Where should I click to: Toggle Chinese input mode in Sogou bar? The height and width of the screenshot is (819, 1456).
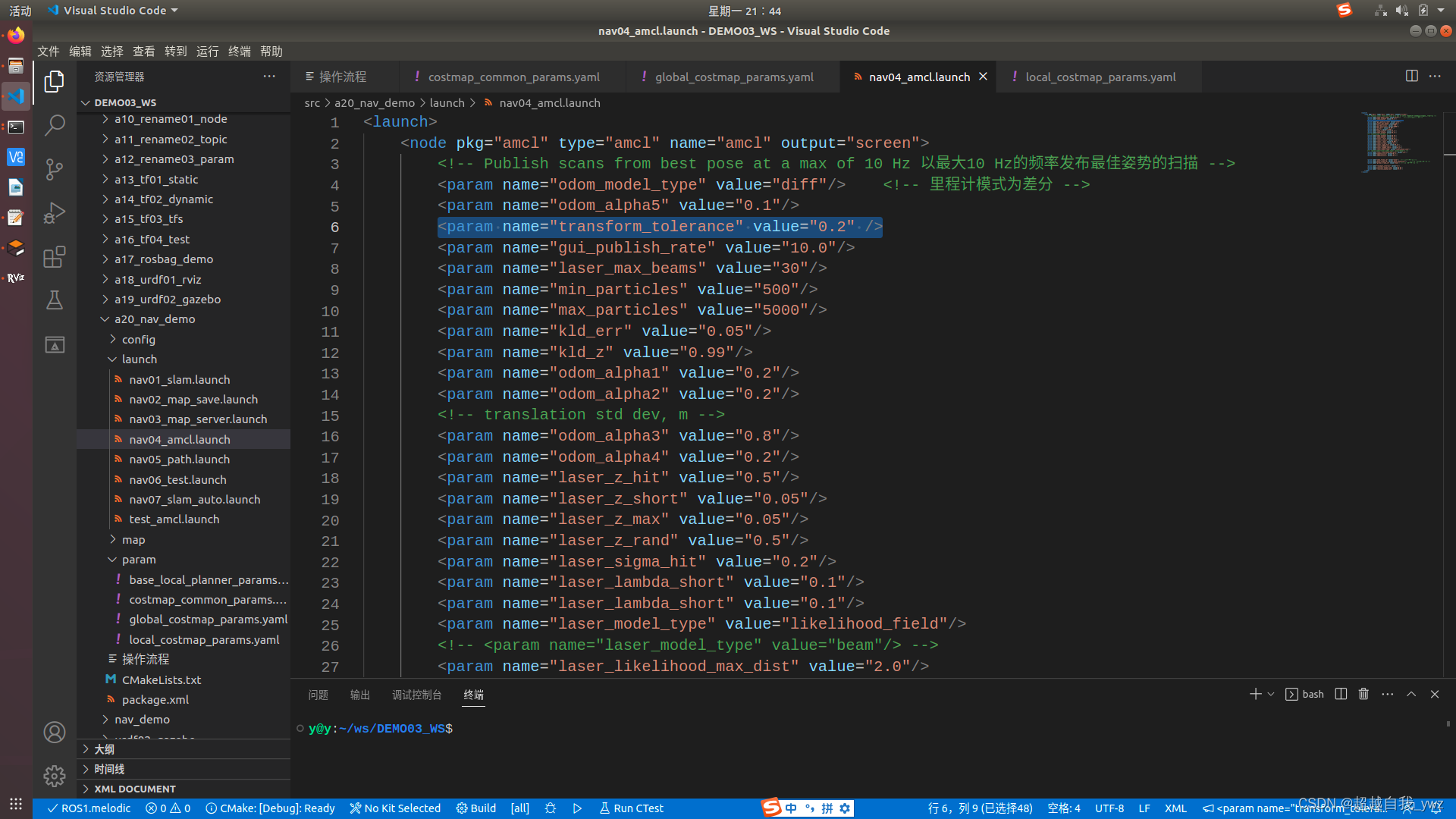[791, 808]
